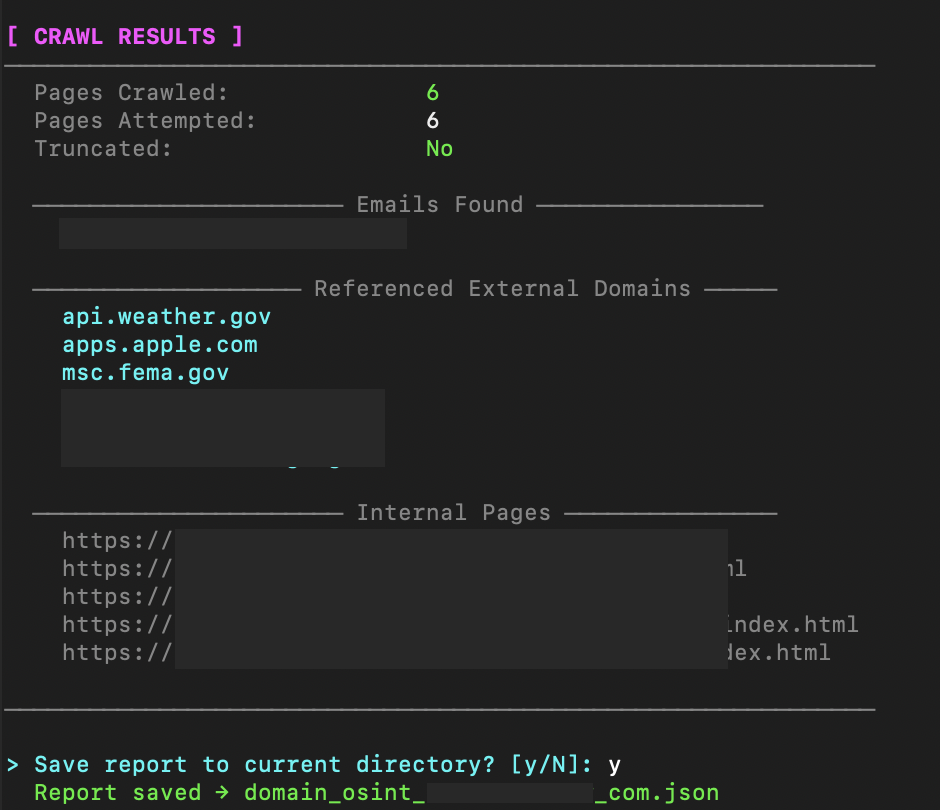Open the saved domain_osint JSON filename
This screenshot has width=940, height=810.
click(x=481, y=793)
